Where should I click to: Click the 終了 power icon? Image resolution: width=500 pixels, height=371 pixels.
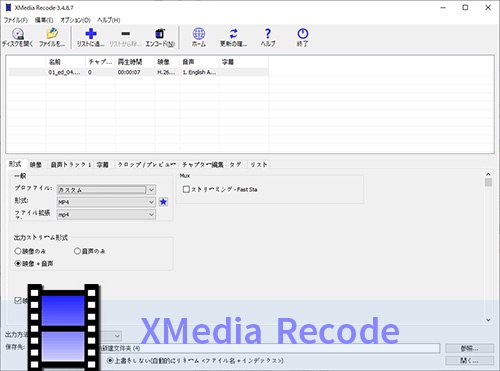(x=302, y=33)
